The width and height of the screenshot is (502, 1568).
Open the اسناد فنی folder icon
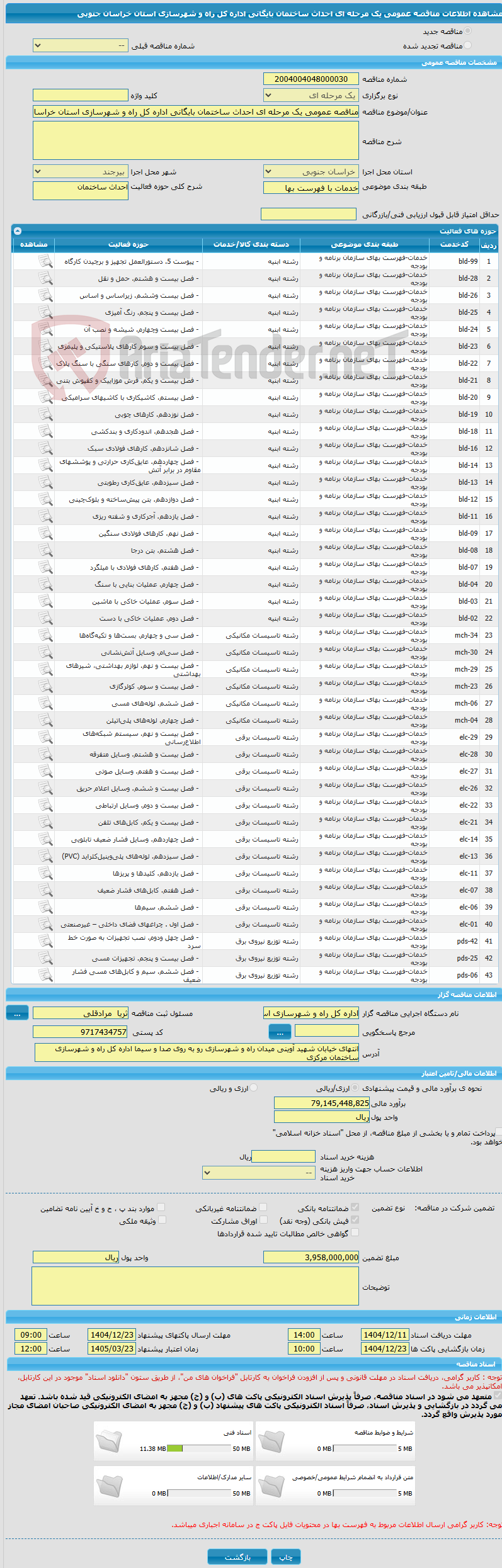109,1440
